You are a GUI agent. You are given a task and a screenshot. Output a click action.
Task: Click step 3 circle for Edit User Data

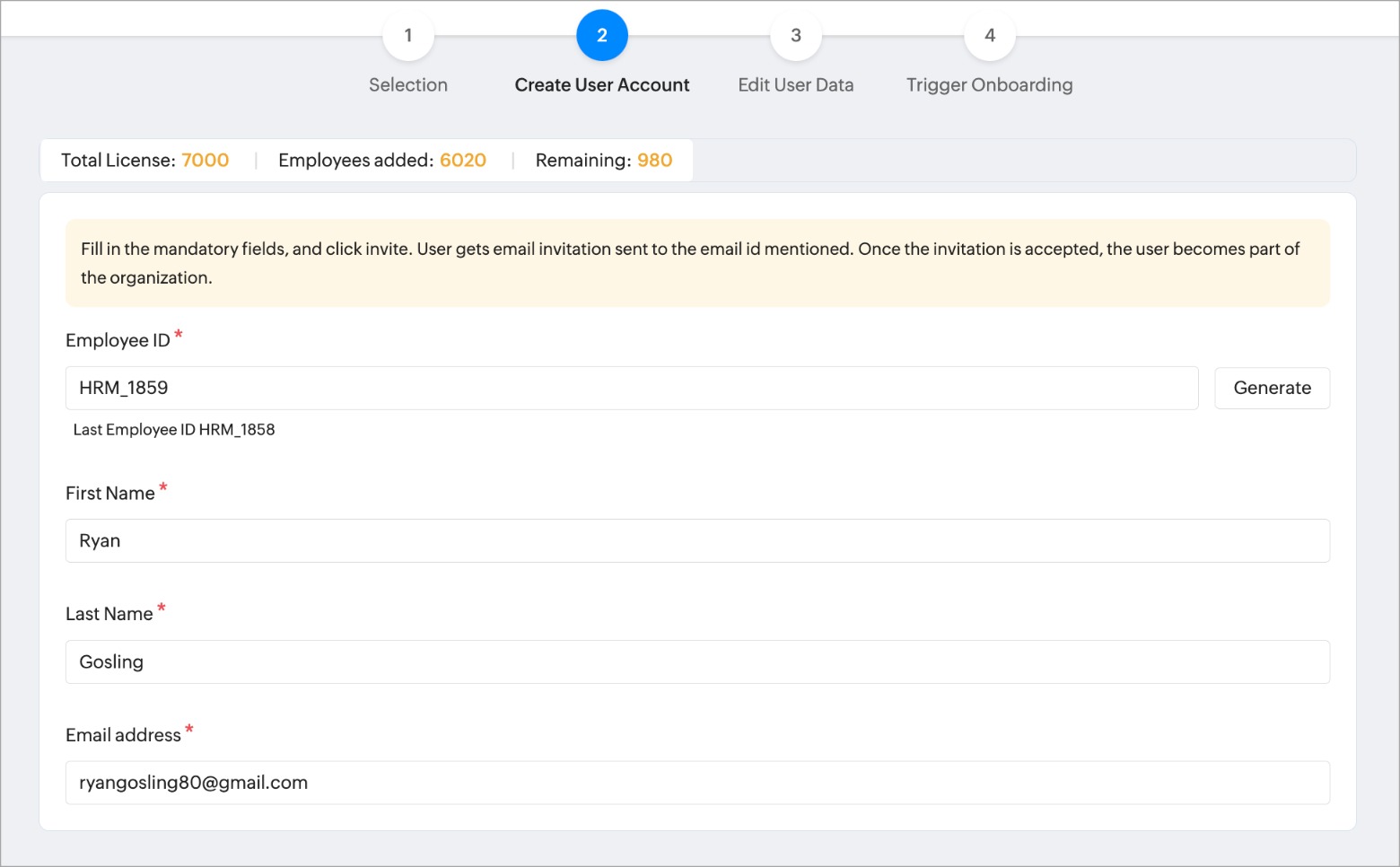click(x=796, y=35)
